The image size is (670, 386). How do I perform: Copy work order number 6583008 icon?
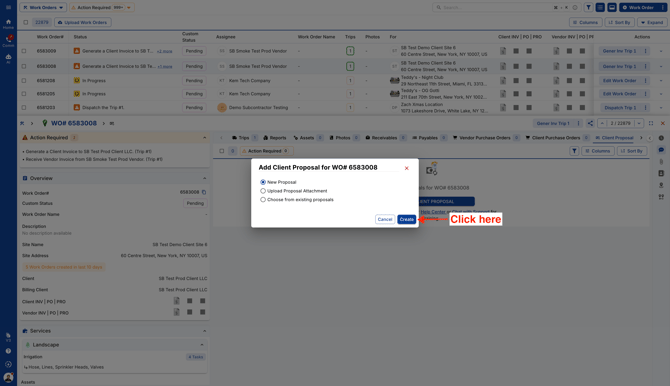tap(204, 192)
